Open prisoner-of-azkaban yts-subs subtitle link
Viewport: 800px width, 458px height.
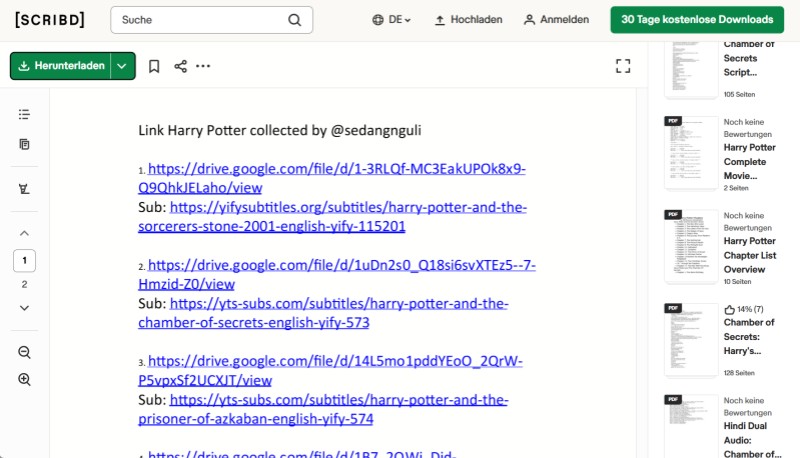(x=323, y=410)
